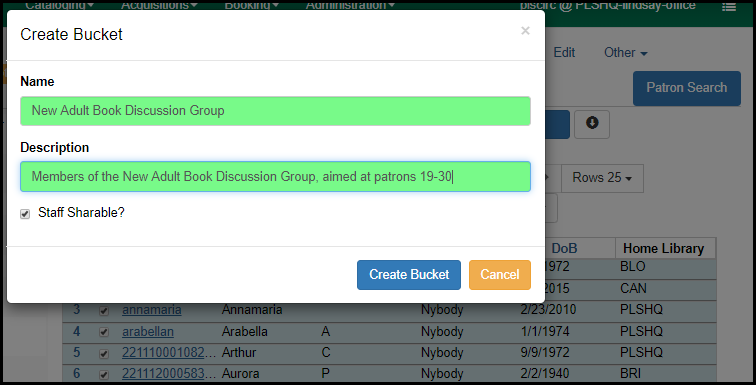Viewport: 756px width, 385px height.
Task: Click the date of birth 2/2/1940
Action: 545,373
